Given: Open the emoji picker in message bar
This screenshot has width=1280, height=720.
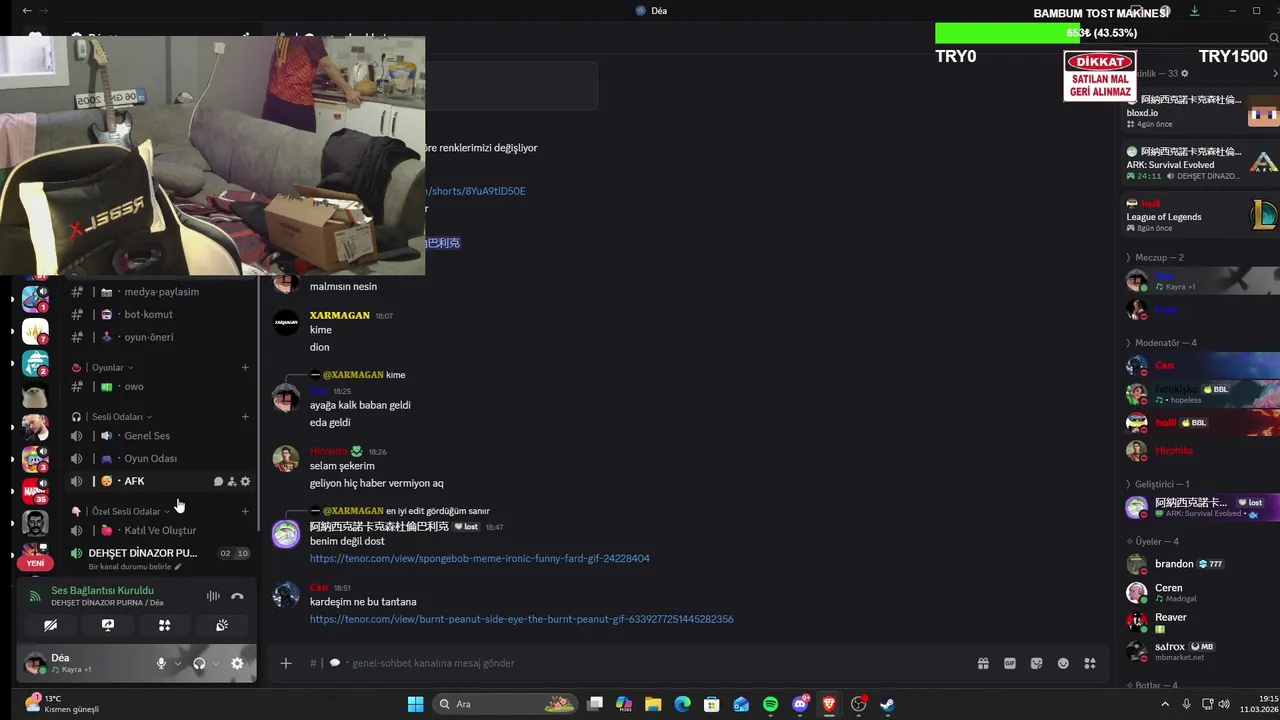Looking at the screenshot, I should click(1063, 663).
